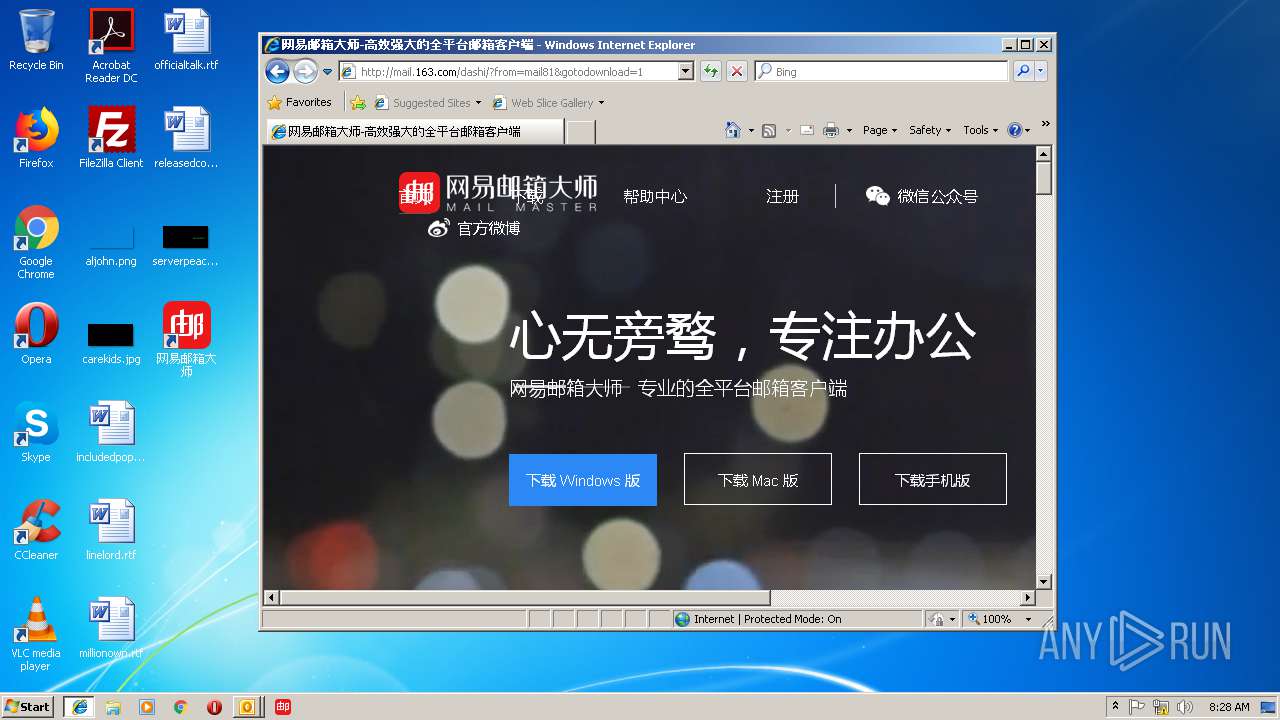This screenshot has width=1280, height=720.
Task: Launch FileZilla Client desktop shortcut
Action: tap(111, 138)
